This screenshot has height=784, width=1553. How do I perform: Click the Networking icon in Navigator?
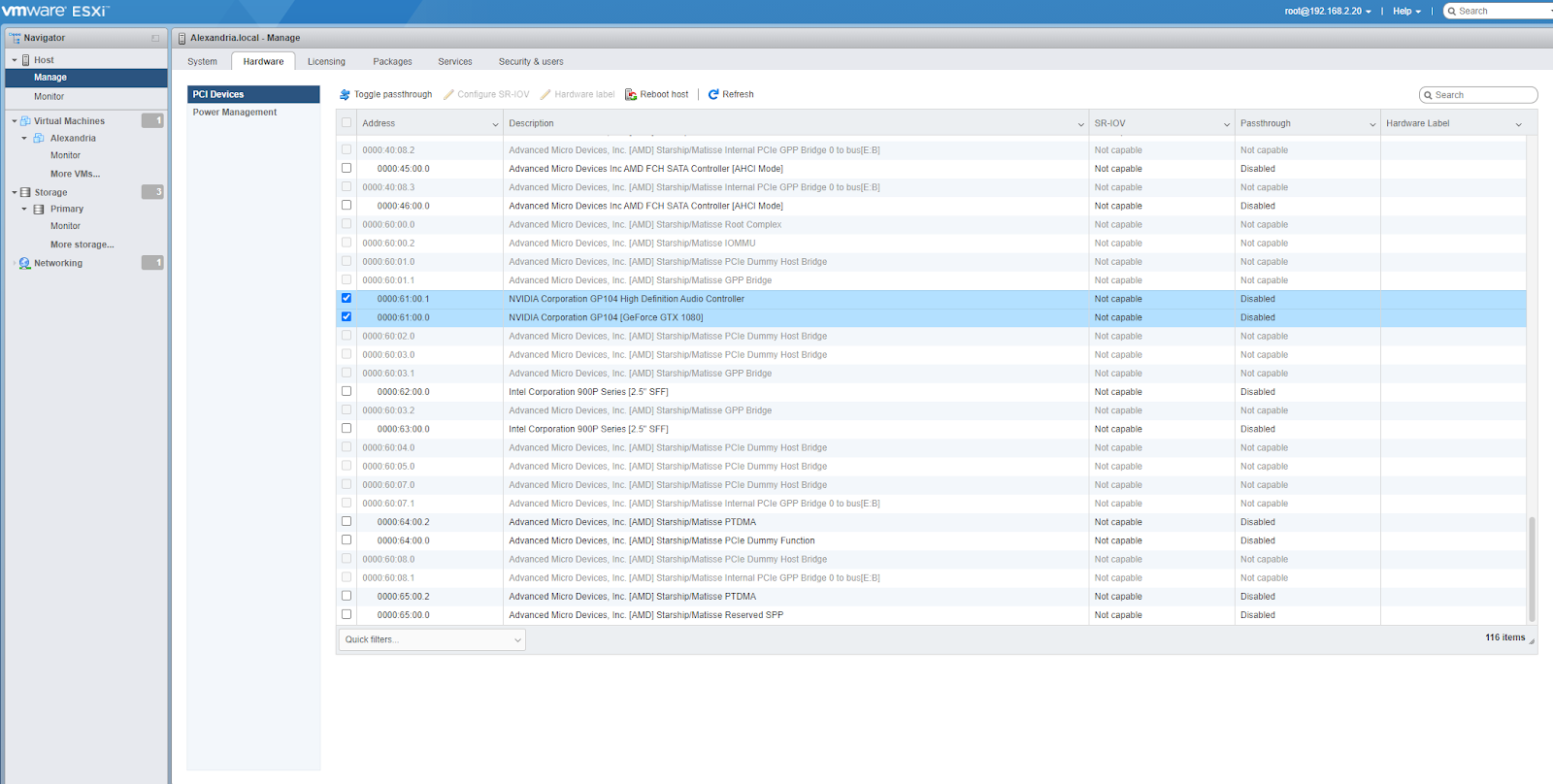[x=25, y=263]
